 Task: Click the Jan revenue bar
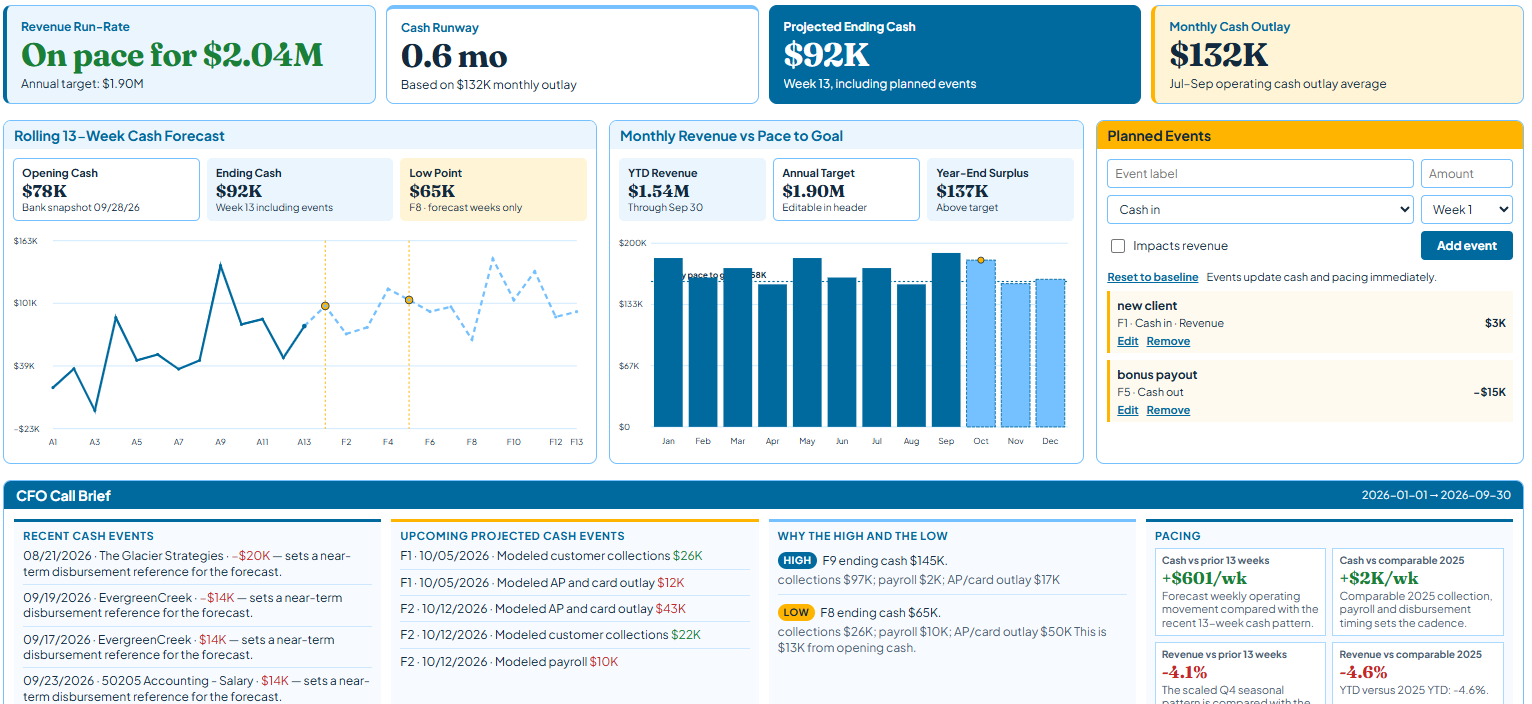668,343
